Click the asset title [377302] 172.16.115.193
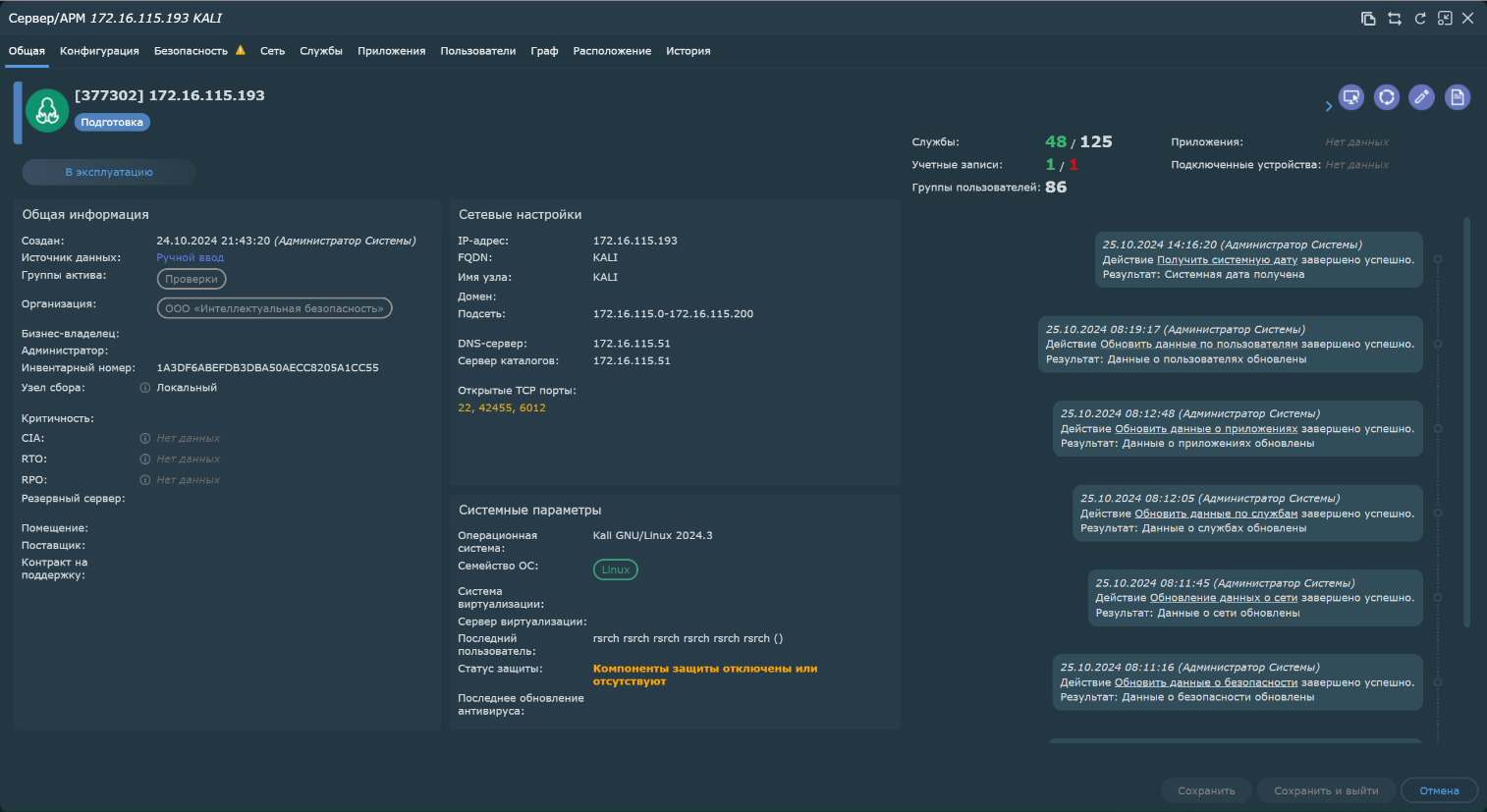Image resolution: width=1487 pixels, height=812 pixels. point(170,95)
